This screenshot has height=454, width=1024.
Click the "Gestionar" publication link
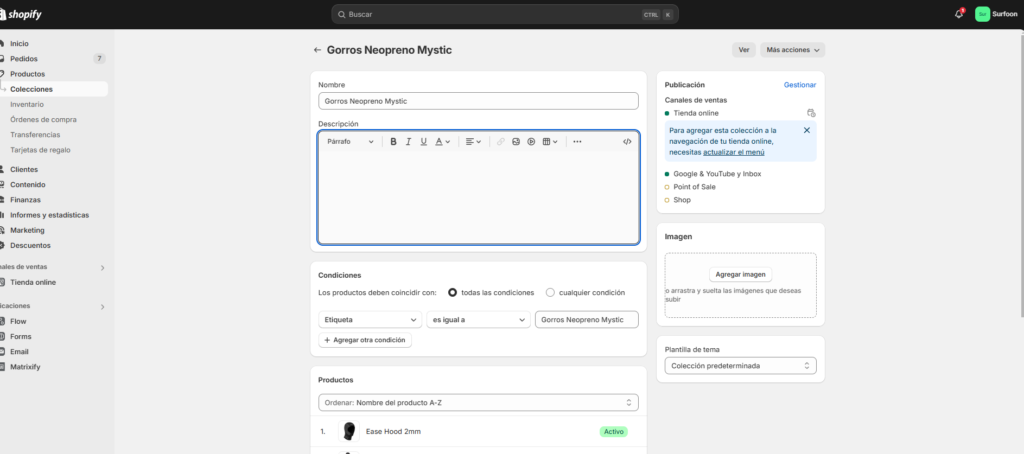pos(800,85)
